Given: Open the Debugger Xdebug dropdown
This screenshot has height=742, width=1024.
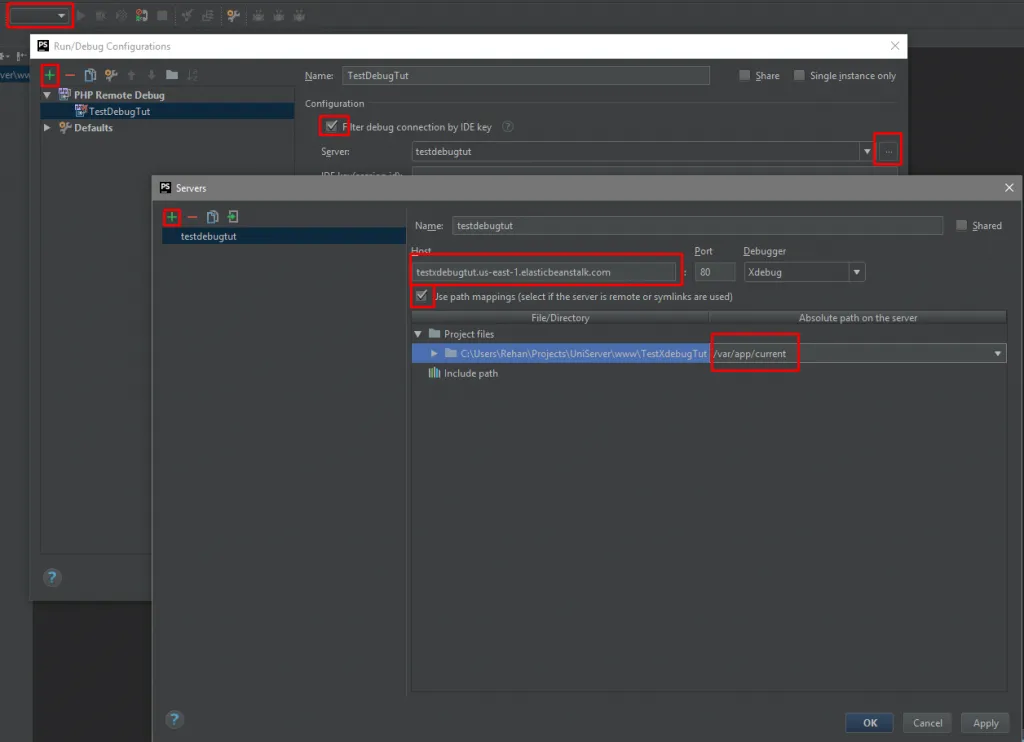Looking at the screenshot, I should click(x=856, y=272).
